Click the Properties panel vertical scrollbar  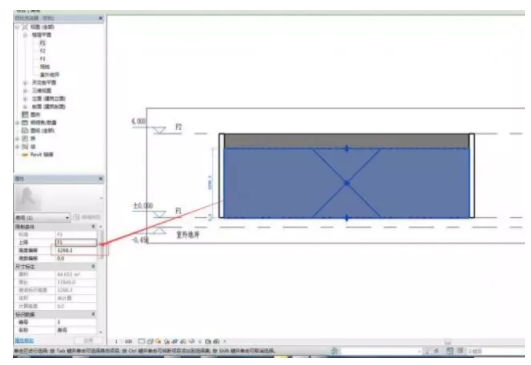coord(101,245)
